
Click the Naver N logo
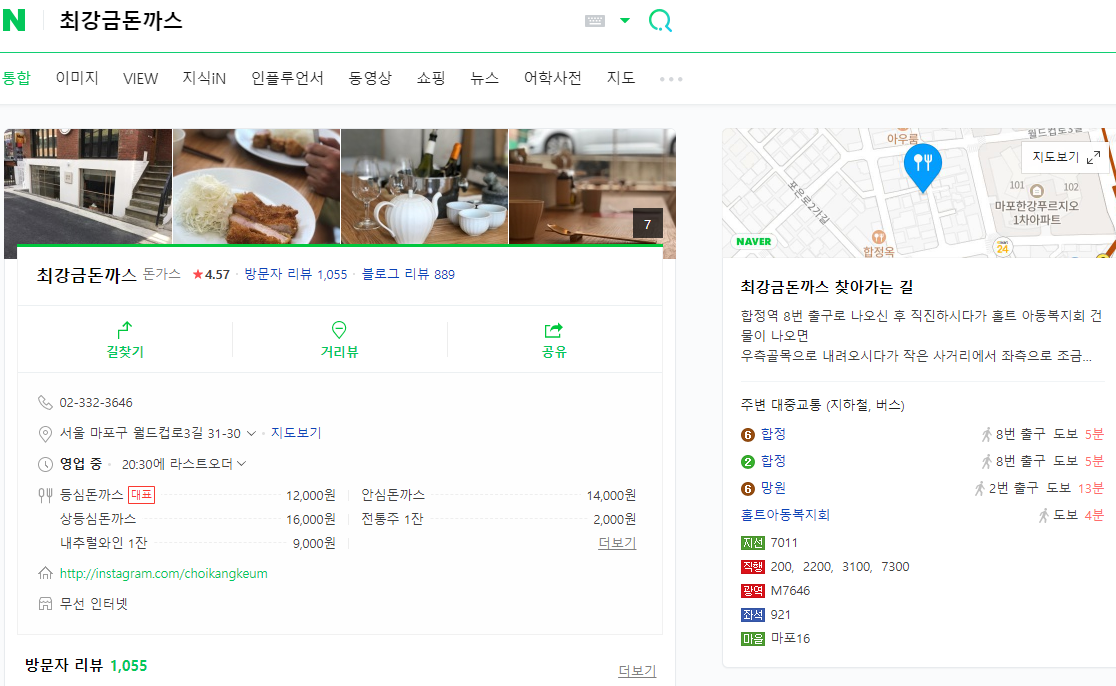click(14, 20)
